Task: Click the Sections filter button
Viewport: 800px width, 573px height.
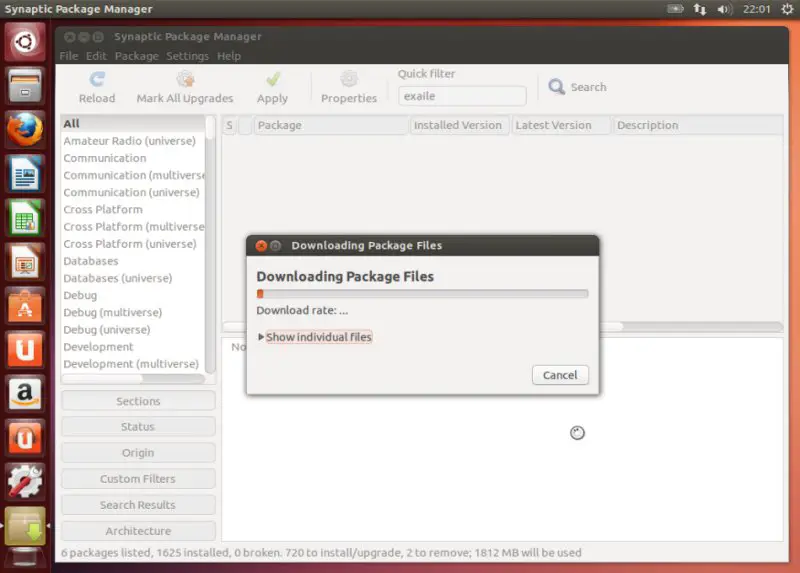Action: pyautogui.click(x=138, y=401)
